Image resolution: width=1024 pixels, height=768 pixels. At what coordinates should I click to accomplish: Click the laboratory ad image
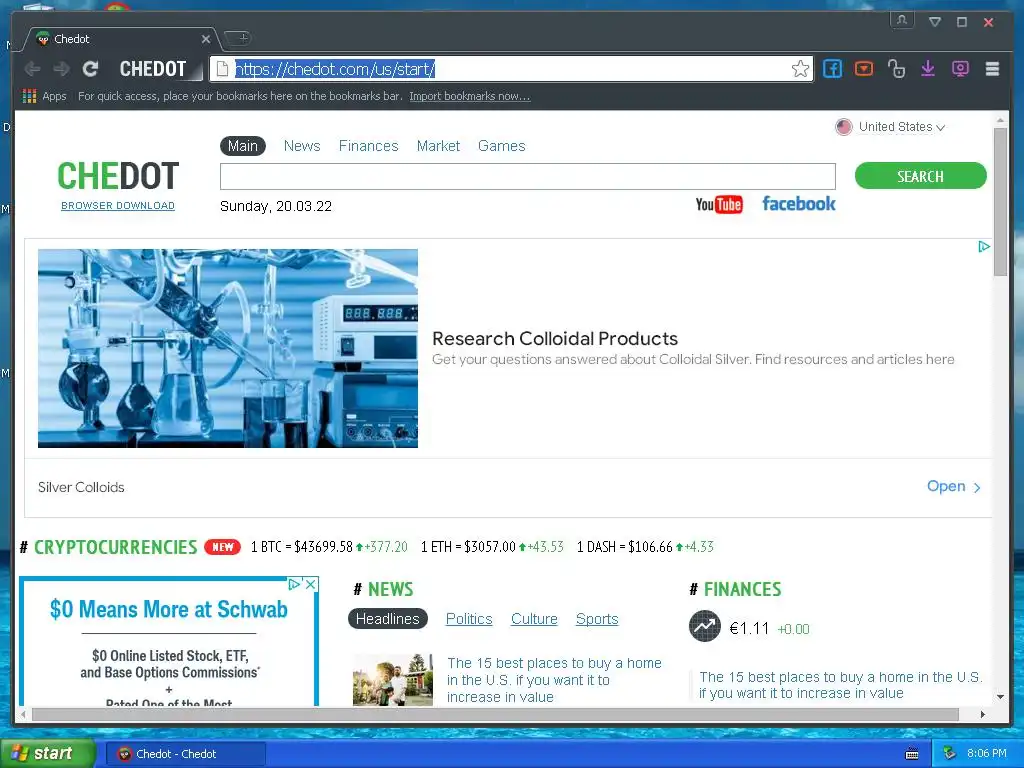point(228,348)
